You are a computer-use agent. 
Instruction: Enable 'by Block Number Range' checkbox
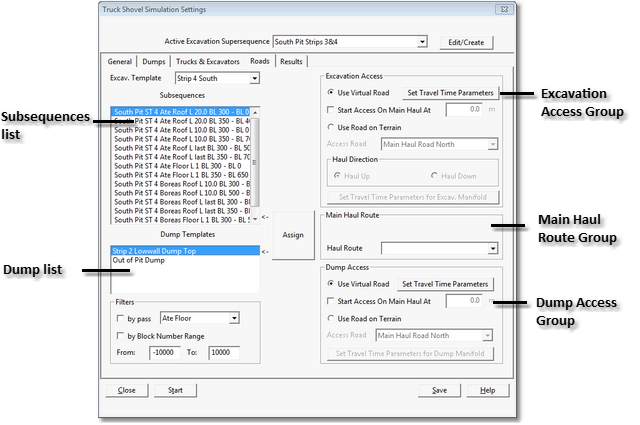pyautogui.click(x=120, y=336)
